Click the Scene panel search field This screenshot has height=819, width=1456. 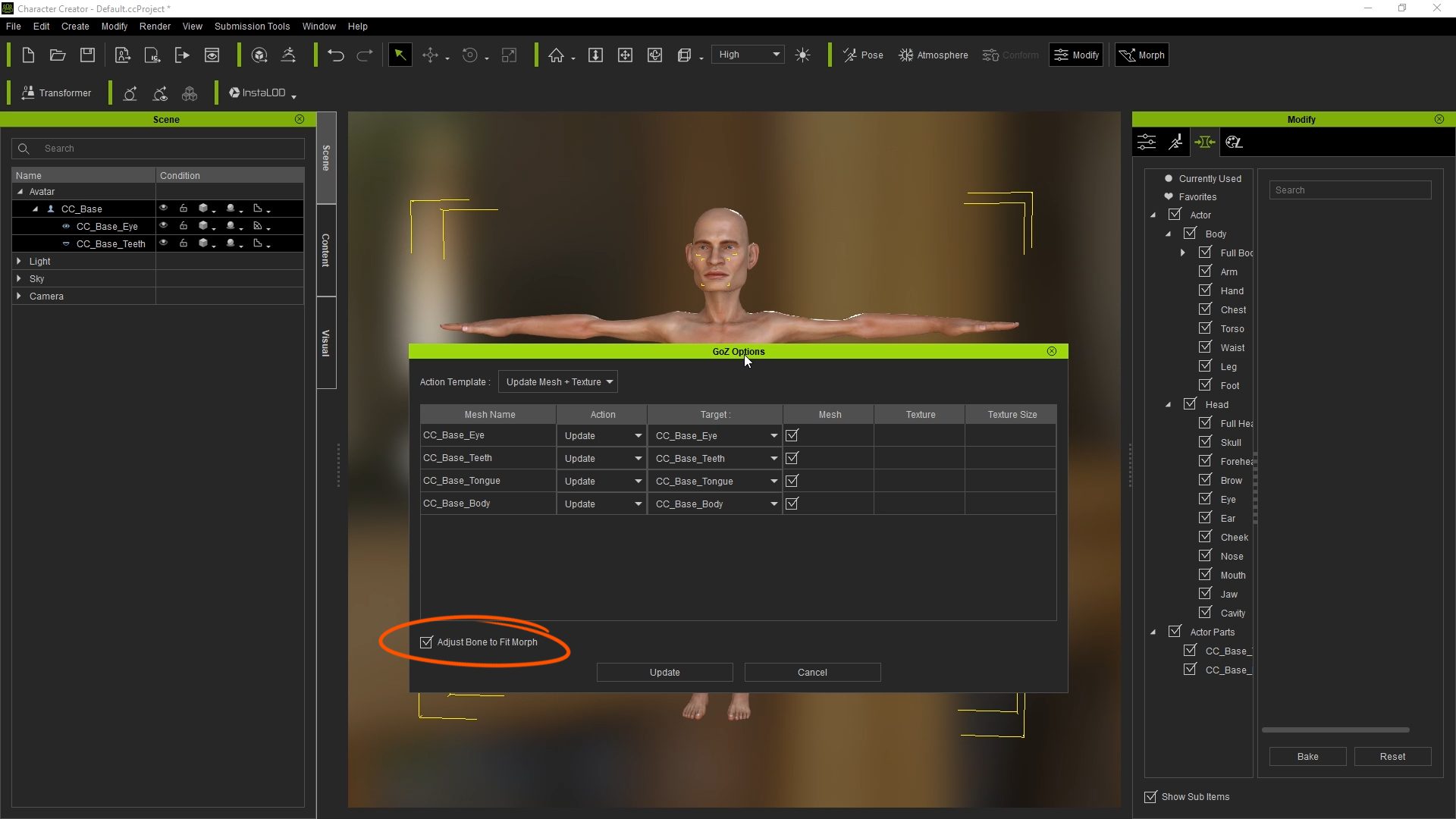click(167, 149)
